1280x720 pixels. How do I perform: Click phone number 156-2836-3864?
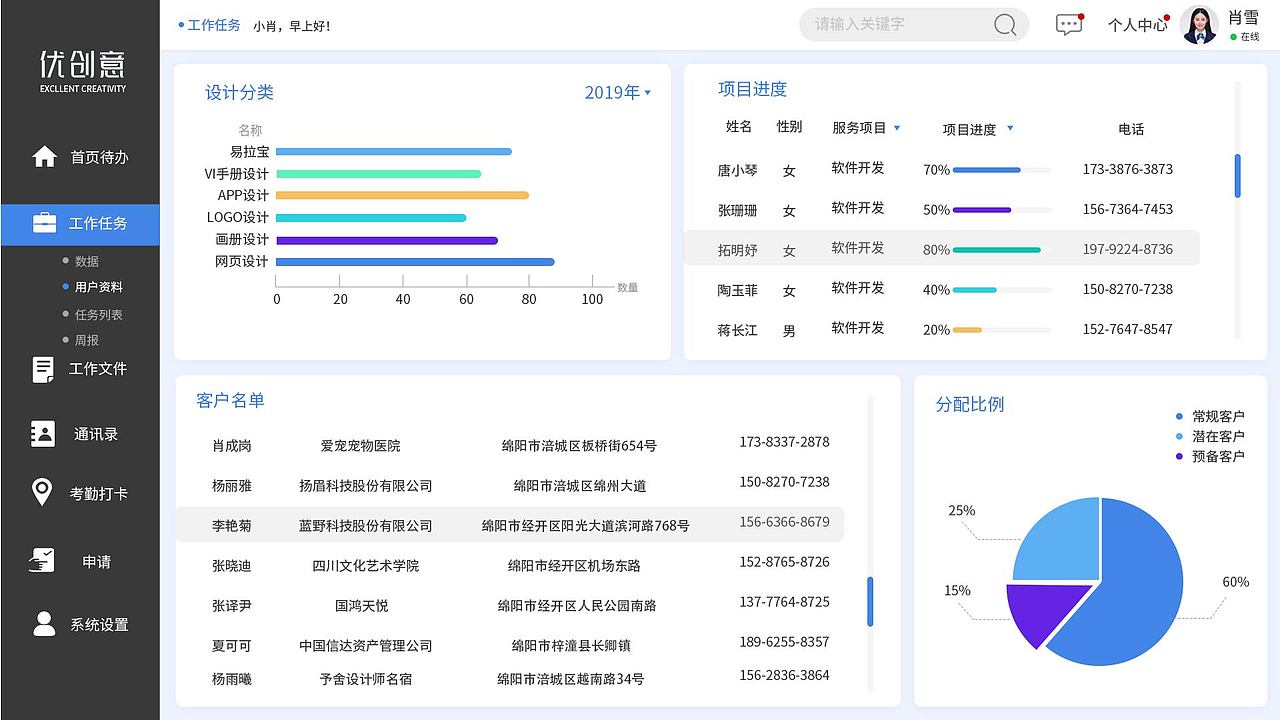(785, 675)
